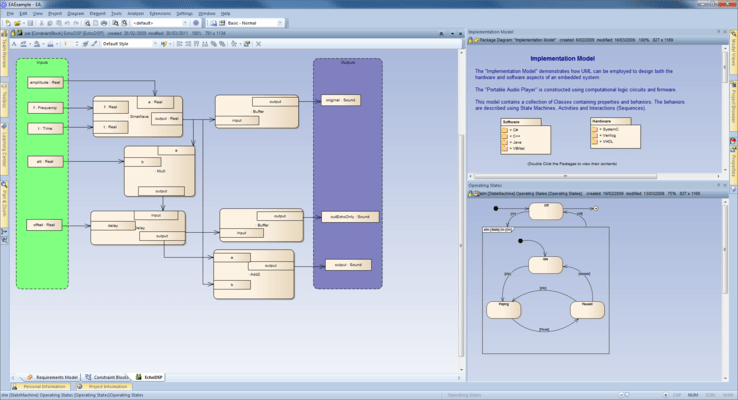Viewport: 738px width, 400px height.
Task: Click the Open Project folder icon
Action: coord(17,23)
